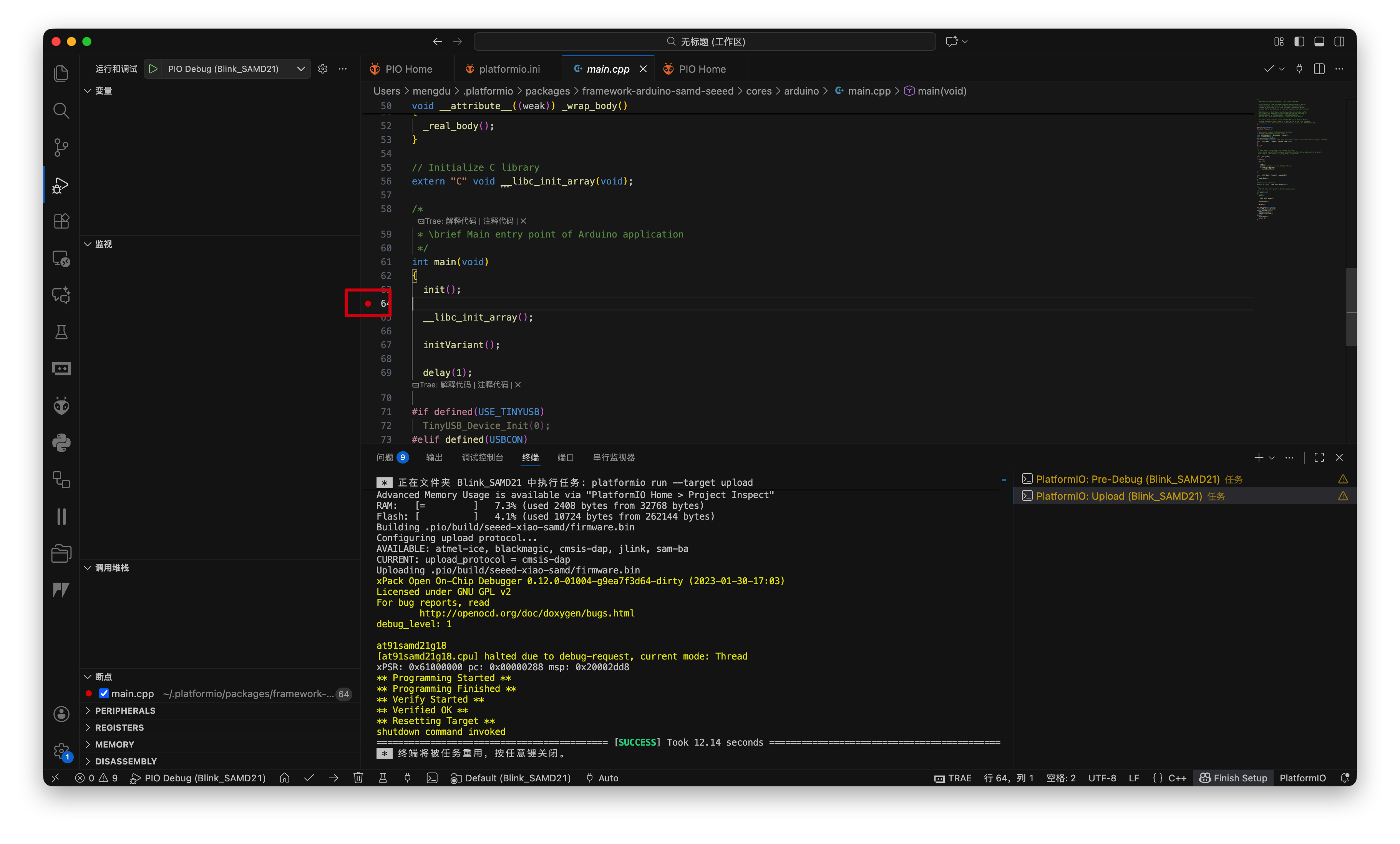1400x844 pixels.
Task: Select PlatformIO: Pre-Debug terminal task
Action: pos(1127,479)
